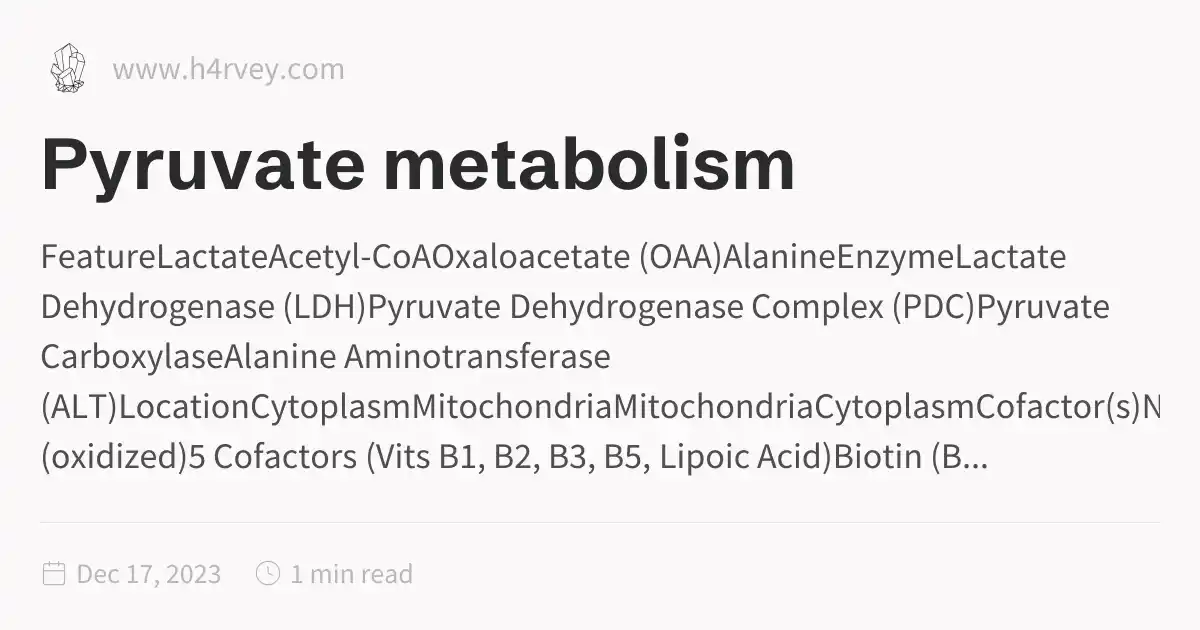Screen dimensions: 1200x630
Task: Click the horizontal divider line
Action: (600, 522)
